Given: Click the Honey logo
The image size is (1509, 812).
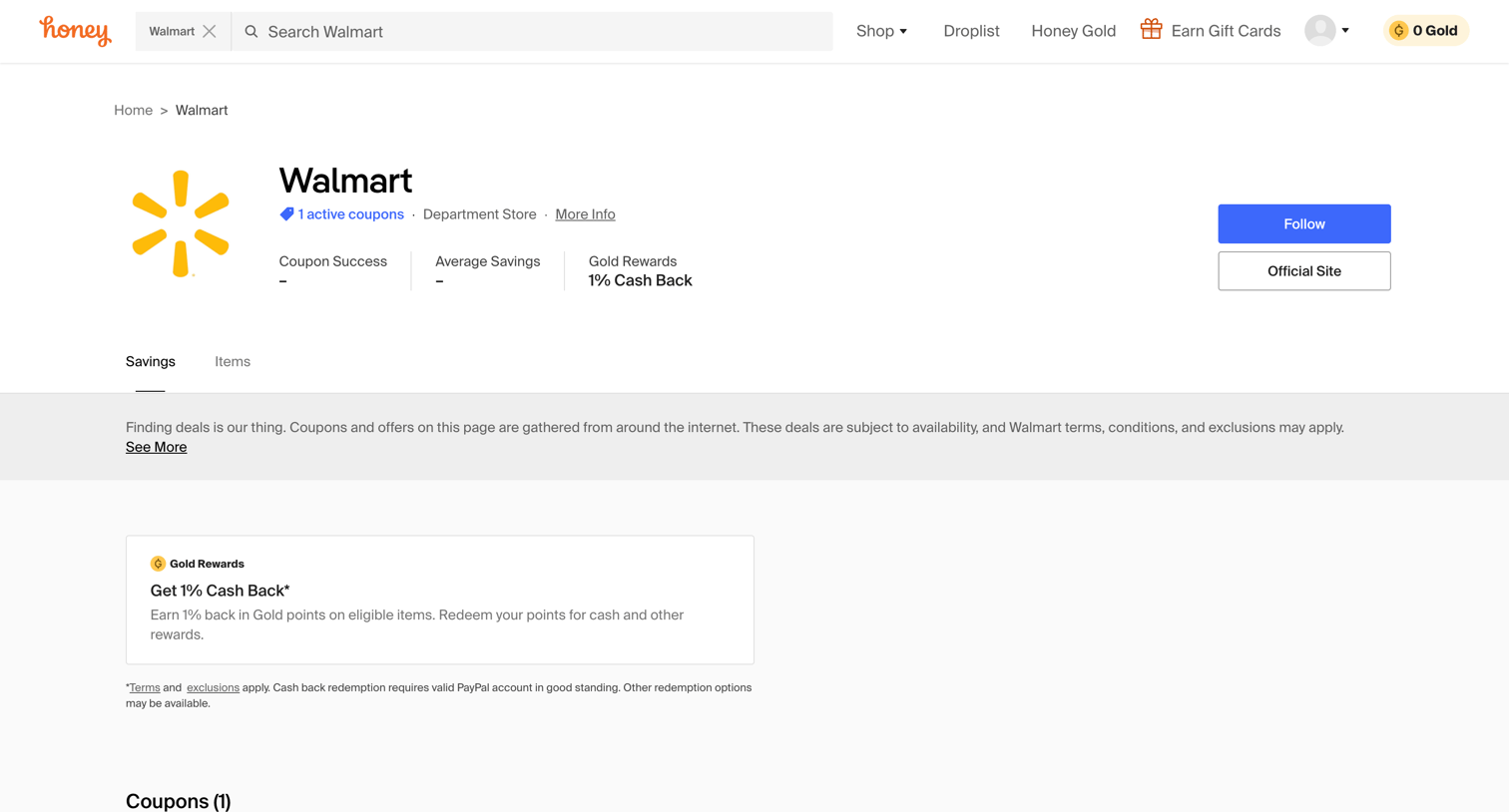Looking at the screenshot, I should pos(75,31).
